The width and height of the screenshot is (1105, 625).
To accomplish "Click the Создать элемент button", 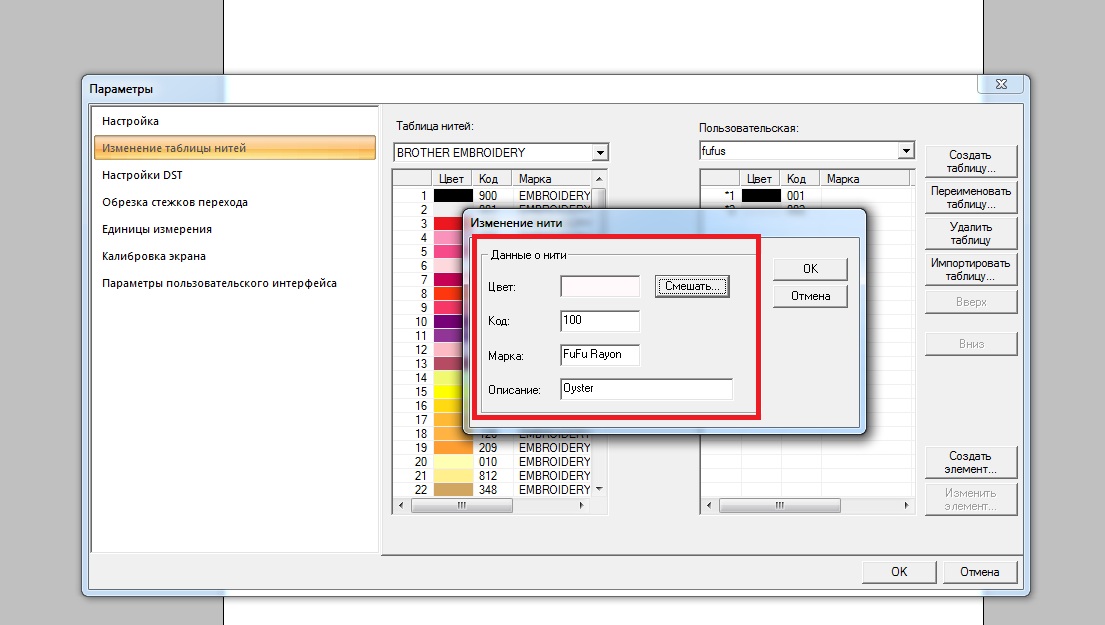I will (970, 462).
